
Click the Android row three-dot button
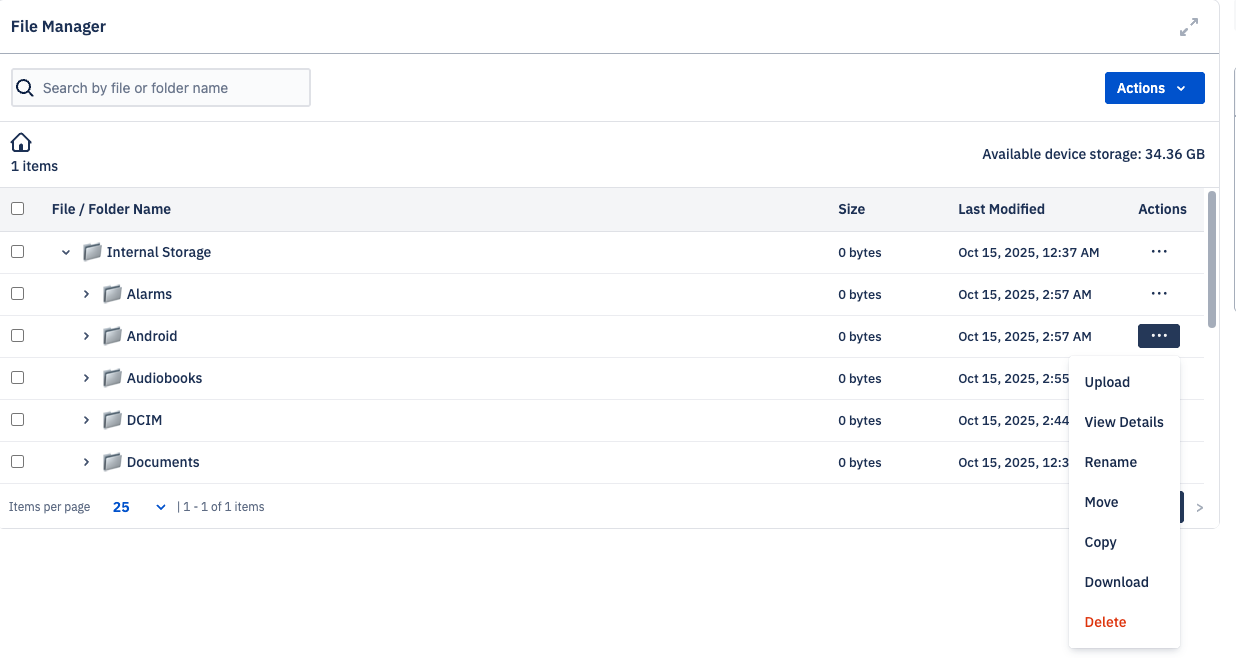1158,336
